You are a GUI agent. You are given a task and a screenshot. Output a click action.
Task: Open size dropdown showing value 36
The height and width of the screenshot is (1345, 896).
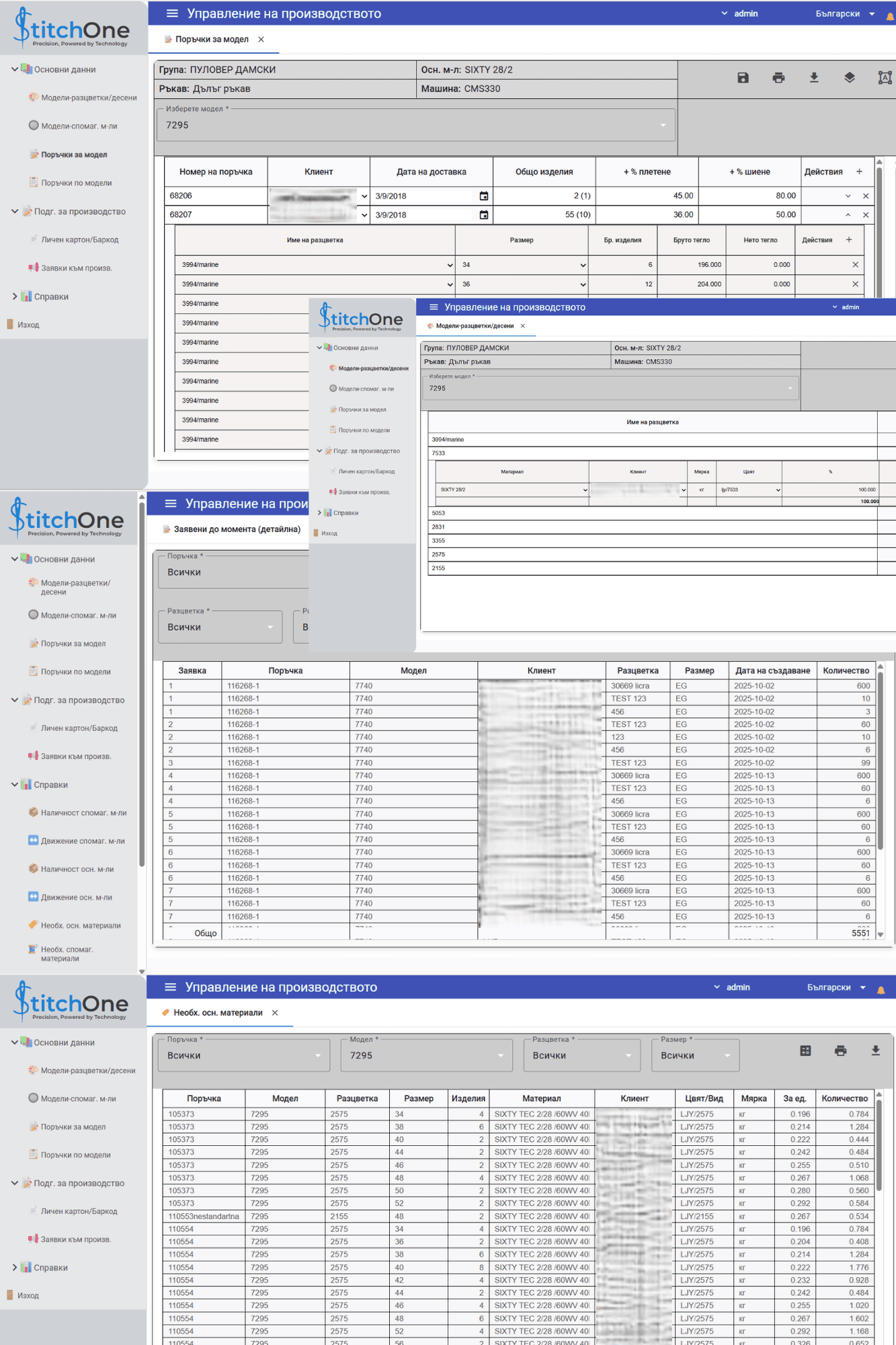(523, 284)
